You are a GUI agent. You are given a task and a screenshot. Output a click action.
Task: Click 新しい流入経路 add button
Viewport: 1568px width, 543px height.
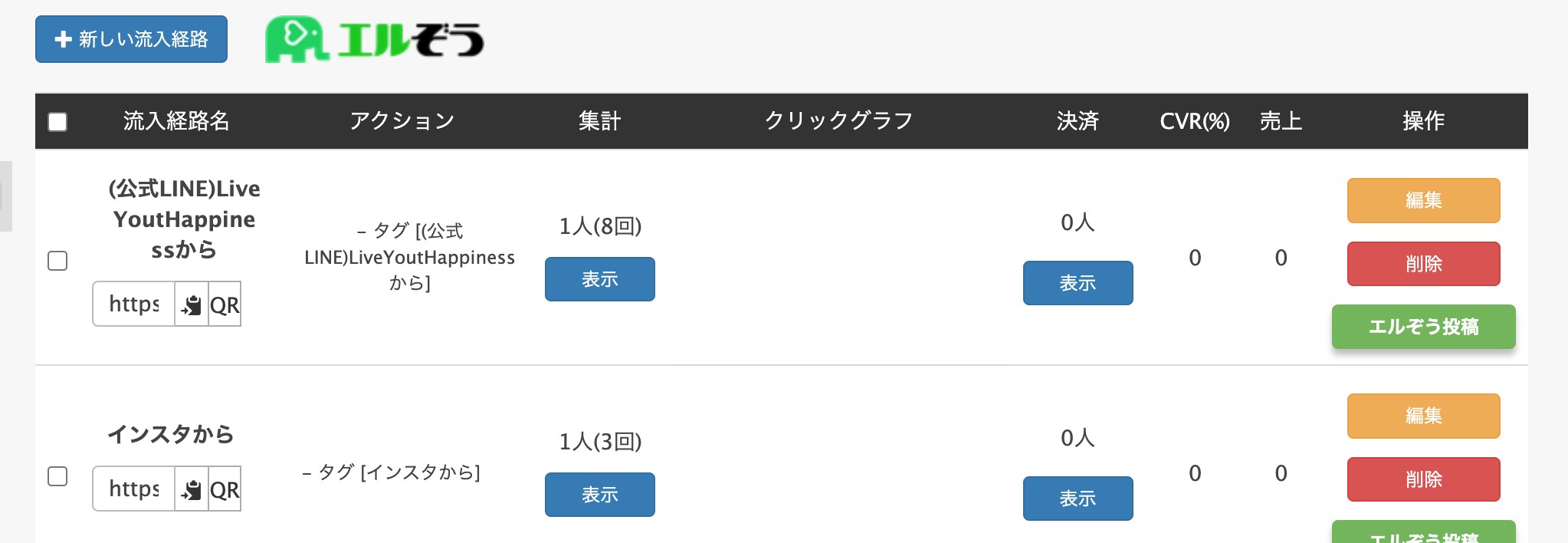coord(131,39)
